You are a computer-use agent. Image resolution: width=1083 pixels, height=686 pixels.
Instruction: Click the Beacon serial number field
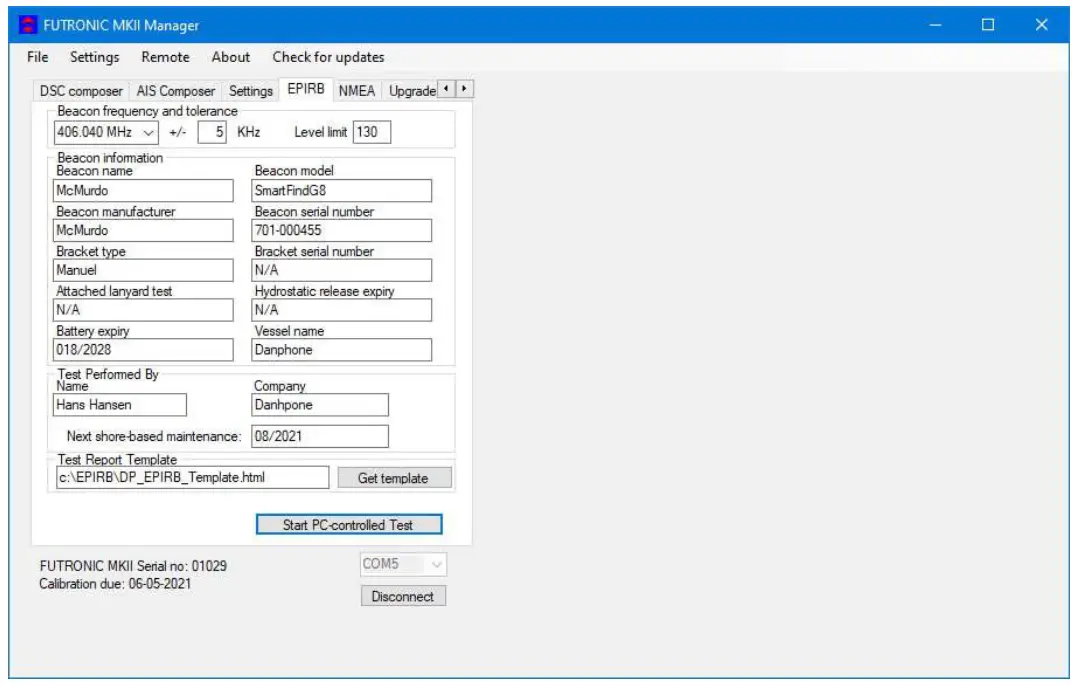(x=341, y=231)
